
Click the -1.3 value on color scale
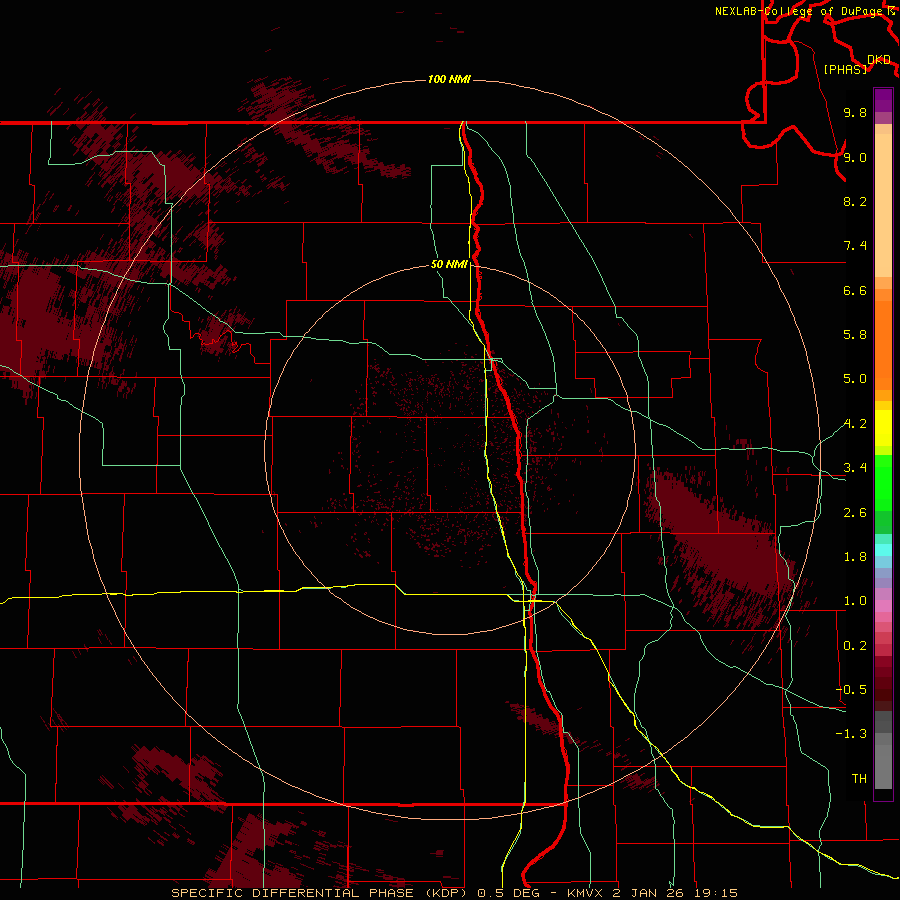click(x=851, y=734)
